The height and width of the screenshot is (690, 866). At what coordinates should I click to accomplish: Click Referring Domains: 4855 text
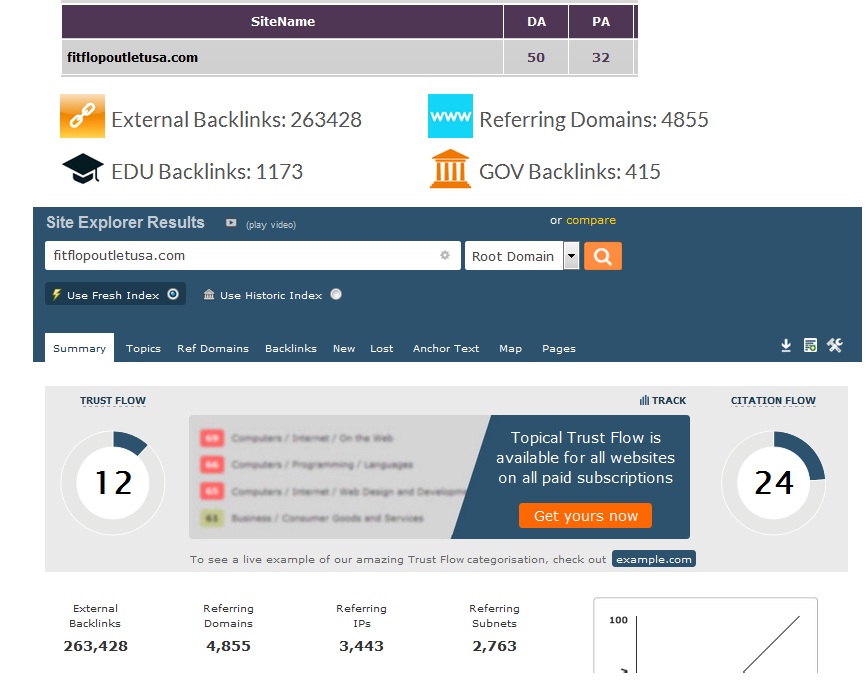point(594,119)
